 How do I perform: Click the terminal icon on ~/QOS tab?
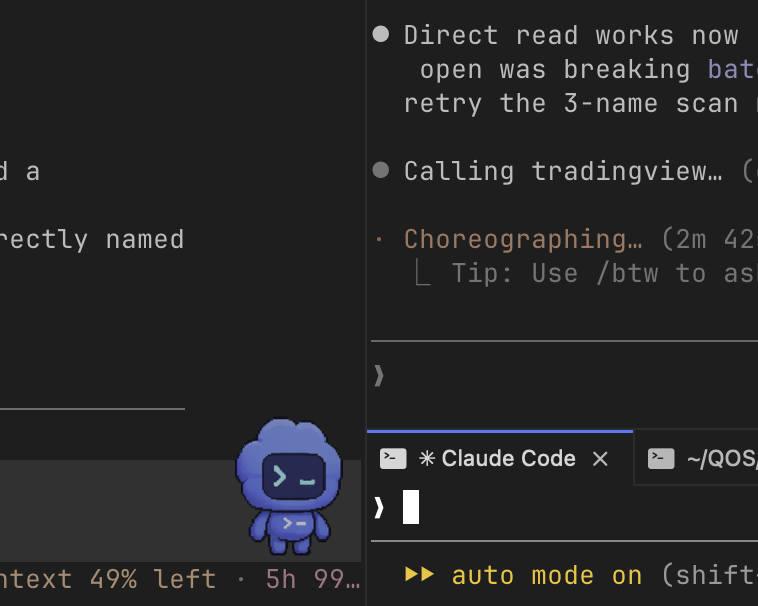pos(661,459)
